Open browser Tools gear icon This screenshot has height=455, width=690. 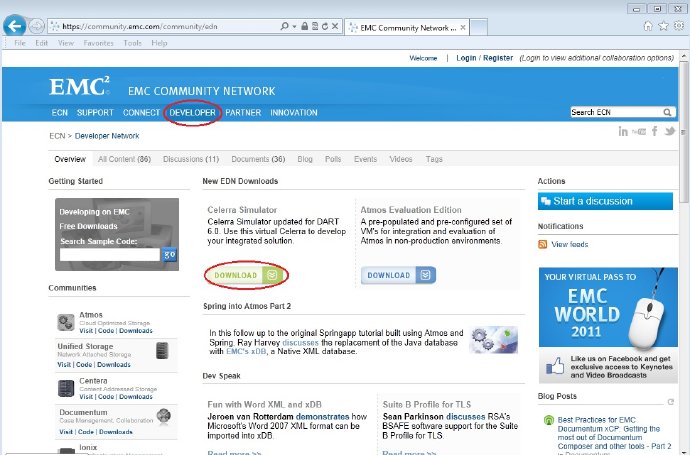(x=679, y=26)
